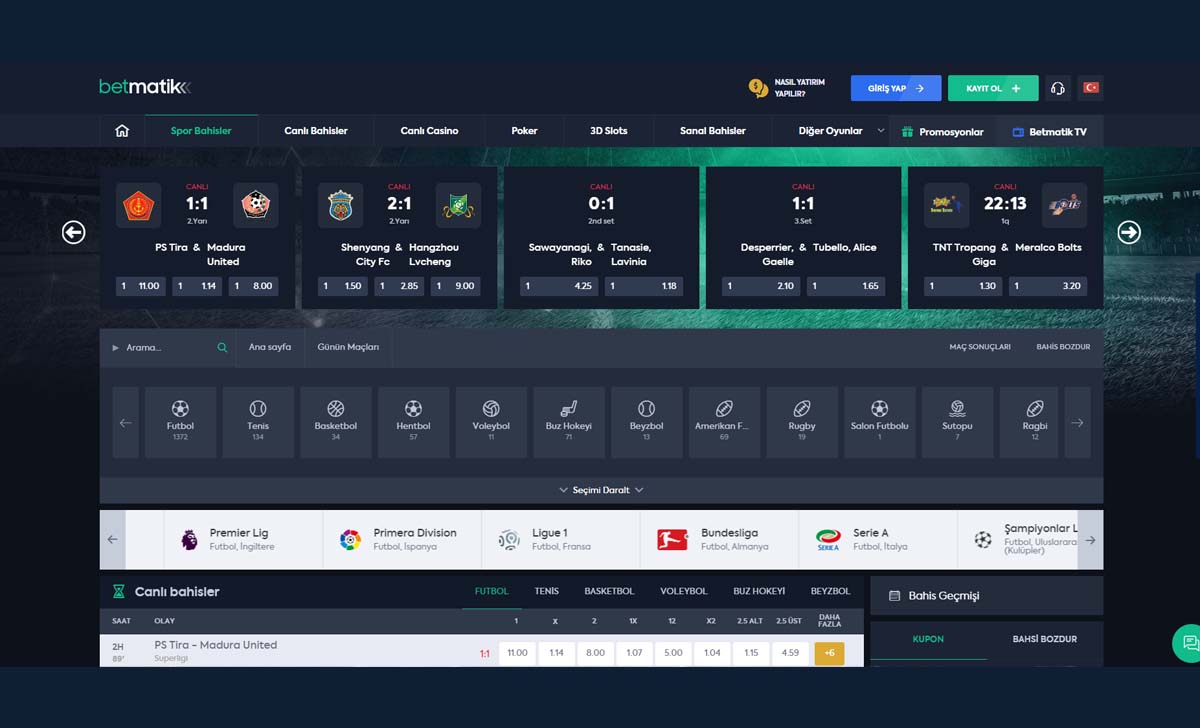Click the search magnifier icon
Viewport: 1200px width, 728px height.
click(222, 347)
